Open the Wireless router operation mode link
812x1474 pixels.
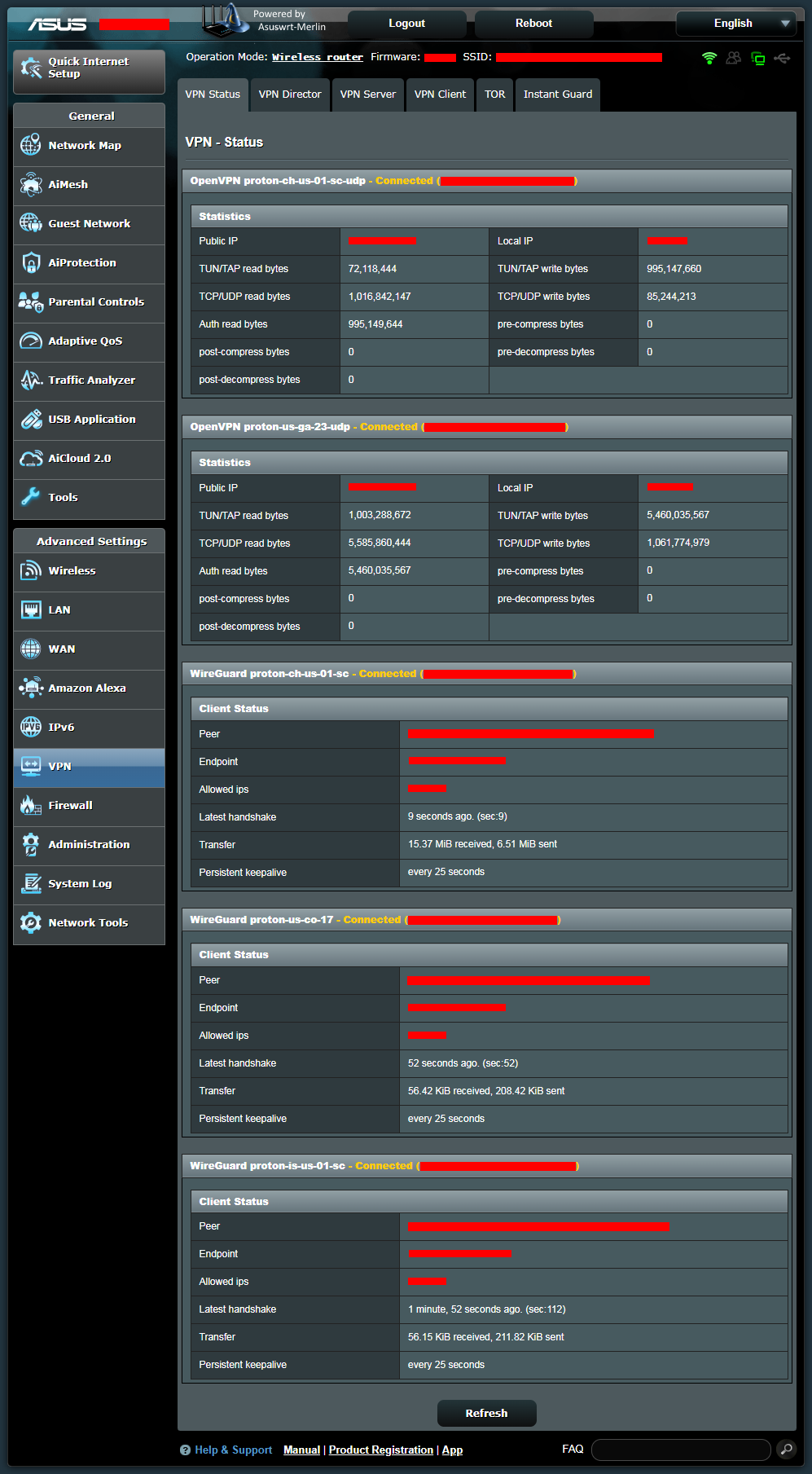318,57
